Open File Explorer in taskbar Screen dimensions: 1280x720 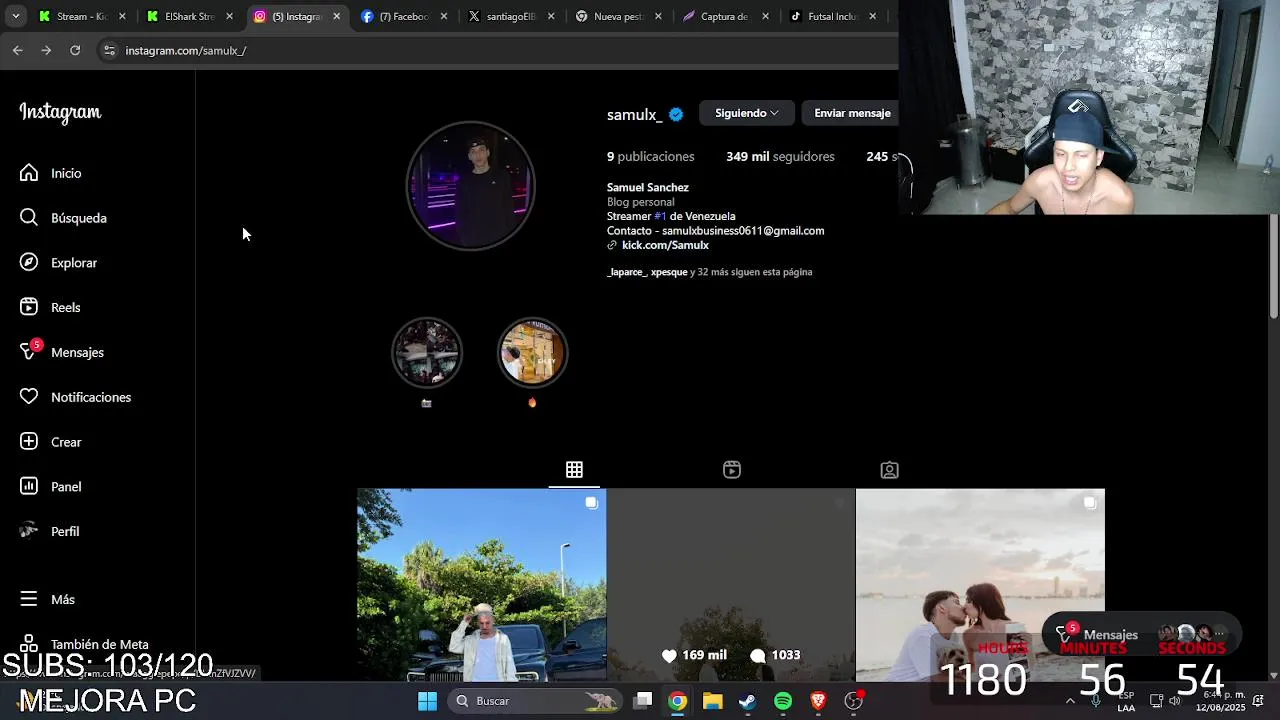tap(712, 701)
